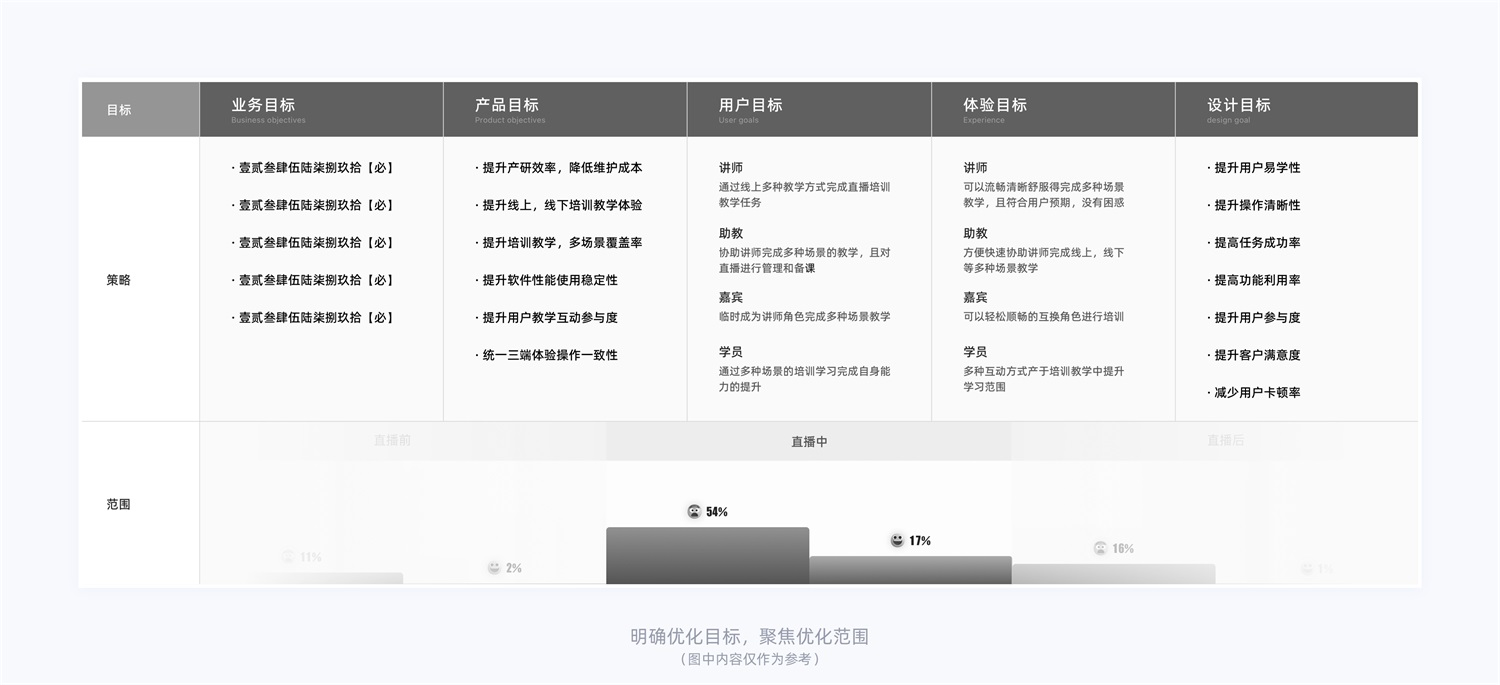This screenshot has width=1500, height=685.
Task: Click the neutral face icon beside 16%
Action: pyautogui.click(x=1098, y=548)
